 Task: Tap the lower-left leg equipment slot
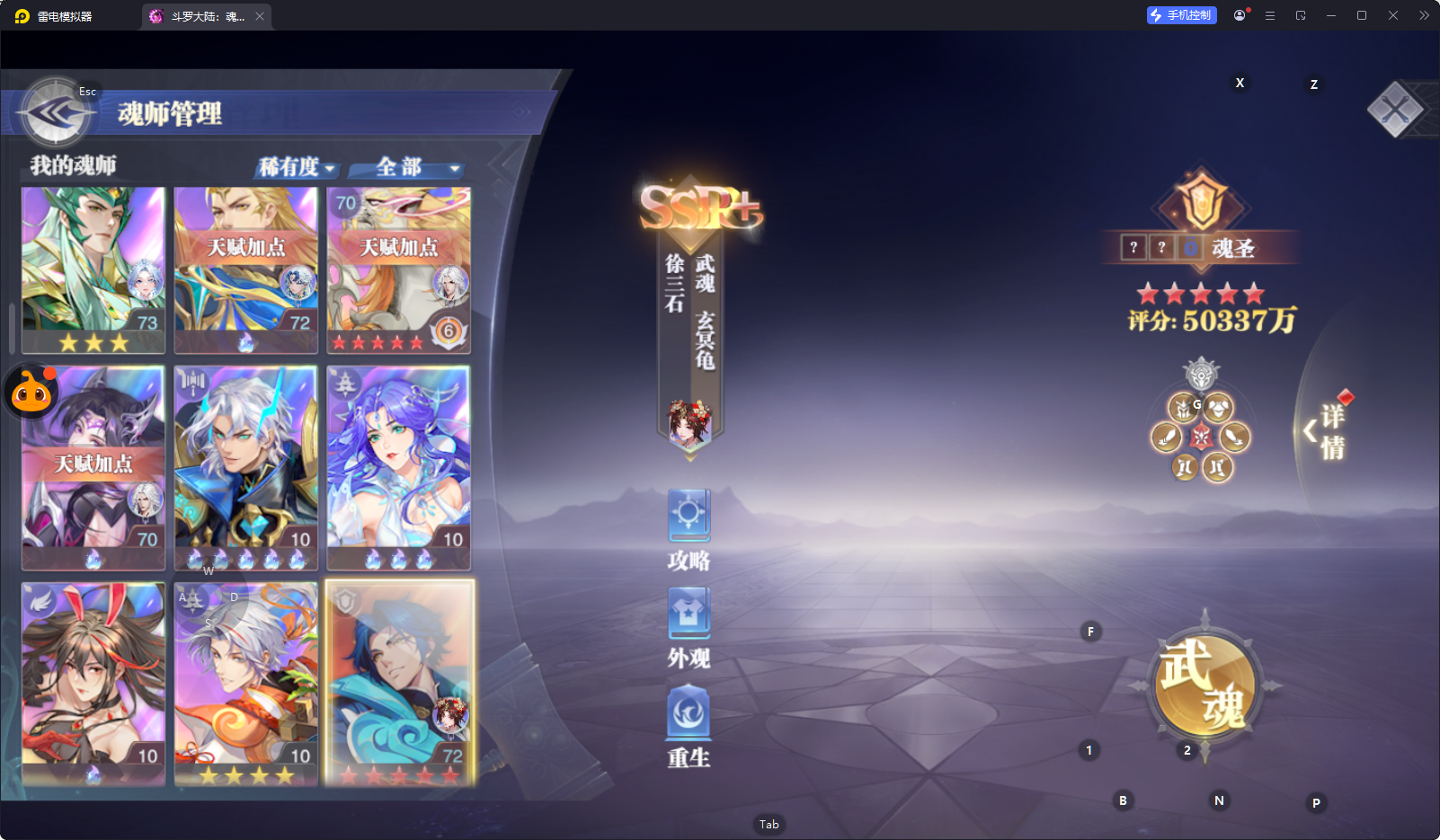[1185, 467]
